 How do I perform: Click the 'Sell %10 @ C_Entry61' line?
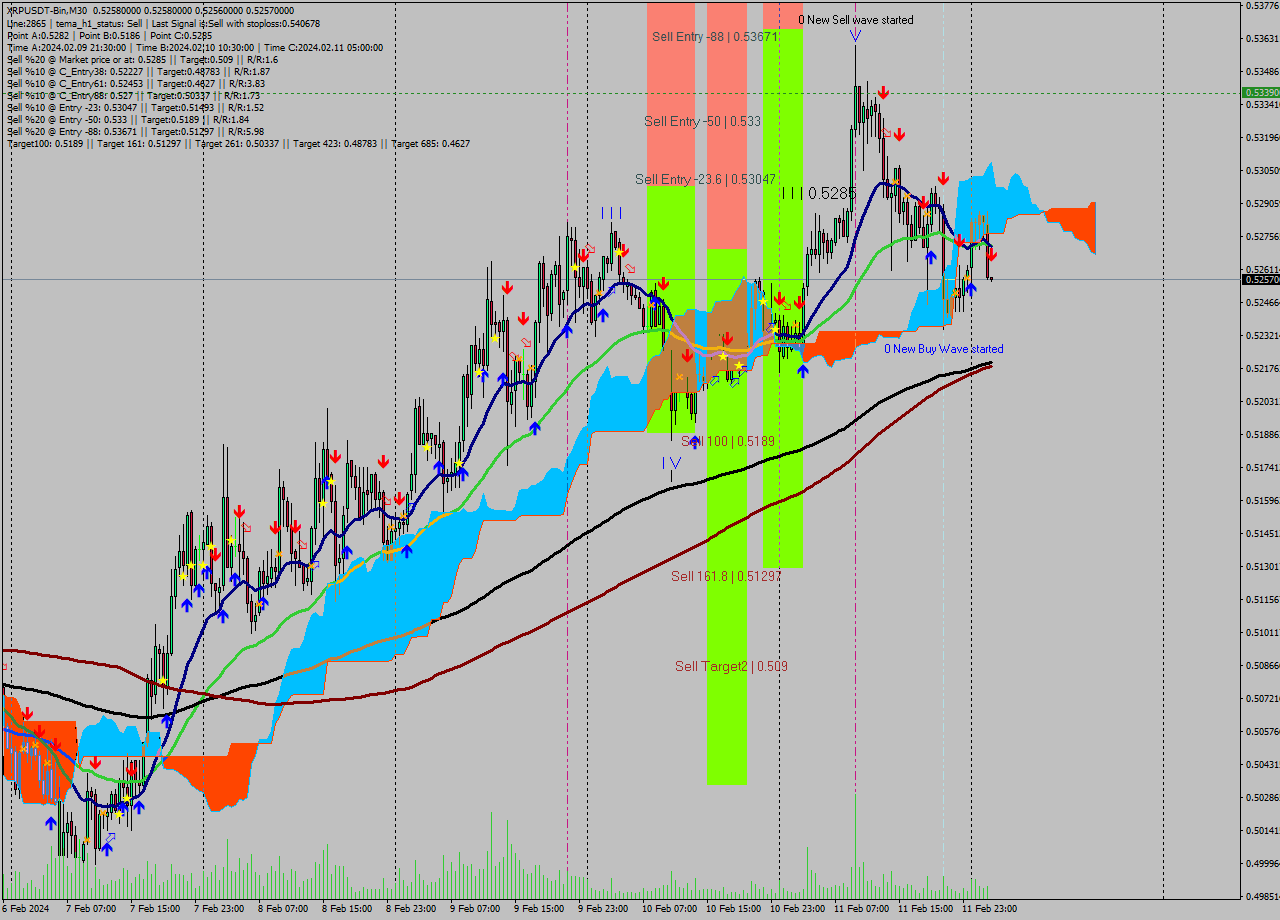pos(135,83)
